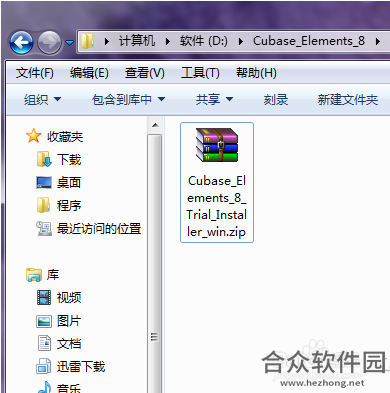Click the 迅雷下载 library icon
This screenshot has height=393, width=390.
44,366
